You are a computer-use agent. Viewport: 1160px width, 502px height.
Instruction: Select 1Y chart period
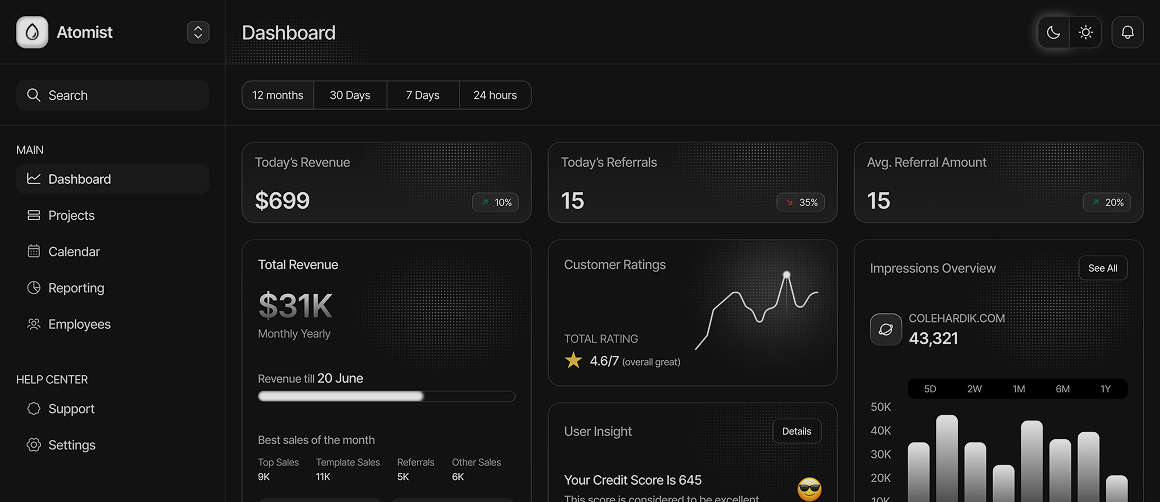pos(1105,389)
